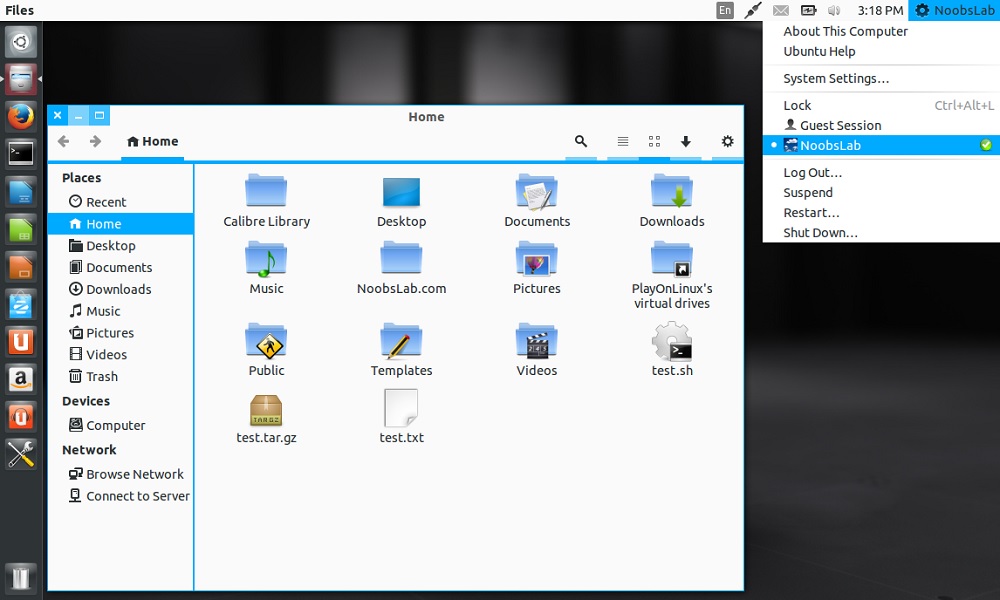
Task: Select Desktop in Places sidebar
Action: click(121, 245)
